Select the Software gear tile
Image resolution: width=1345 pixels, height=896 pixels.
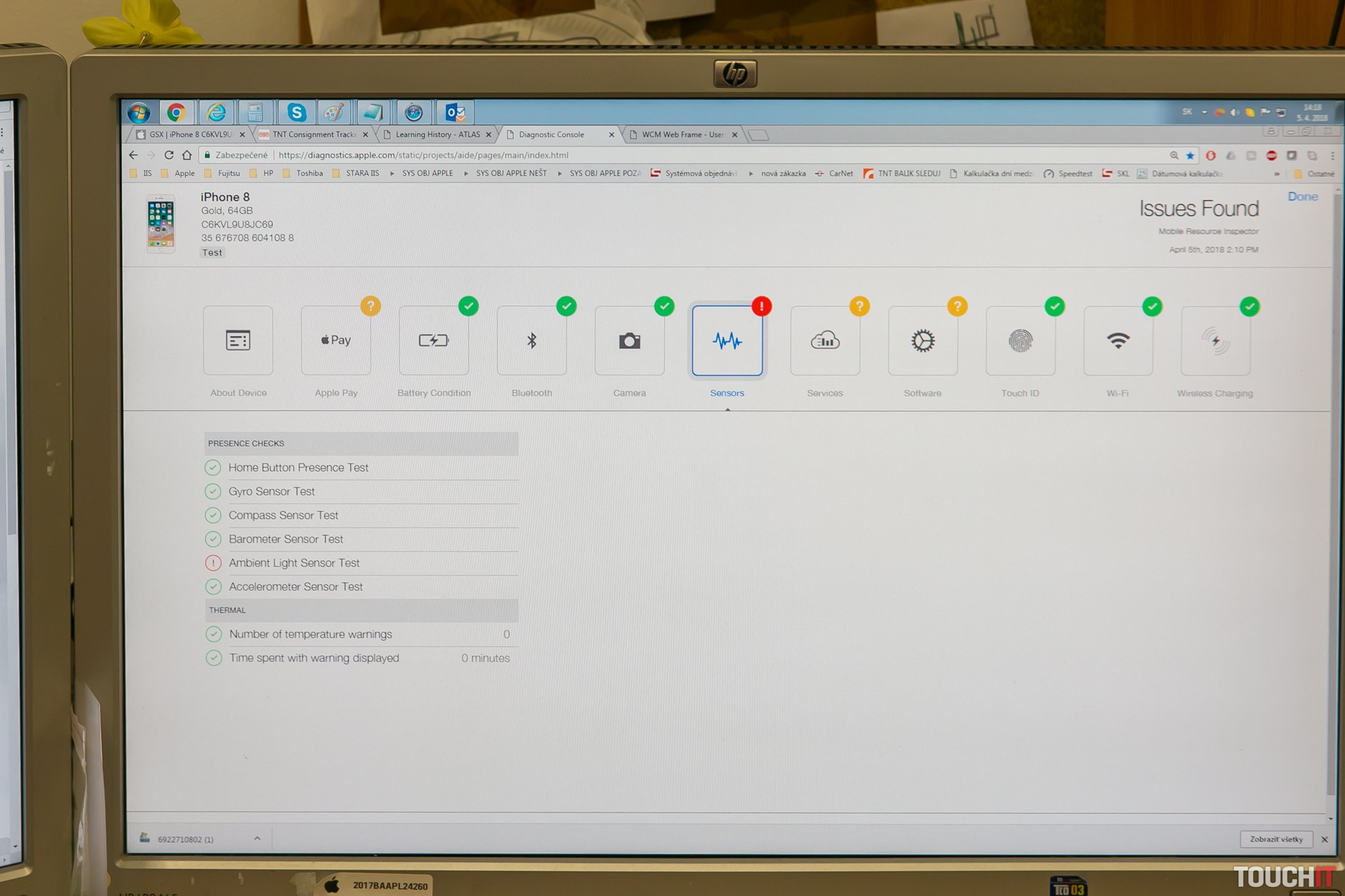[x=922, y=341]
